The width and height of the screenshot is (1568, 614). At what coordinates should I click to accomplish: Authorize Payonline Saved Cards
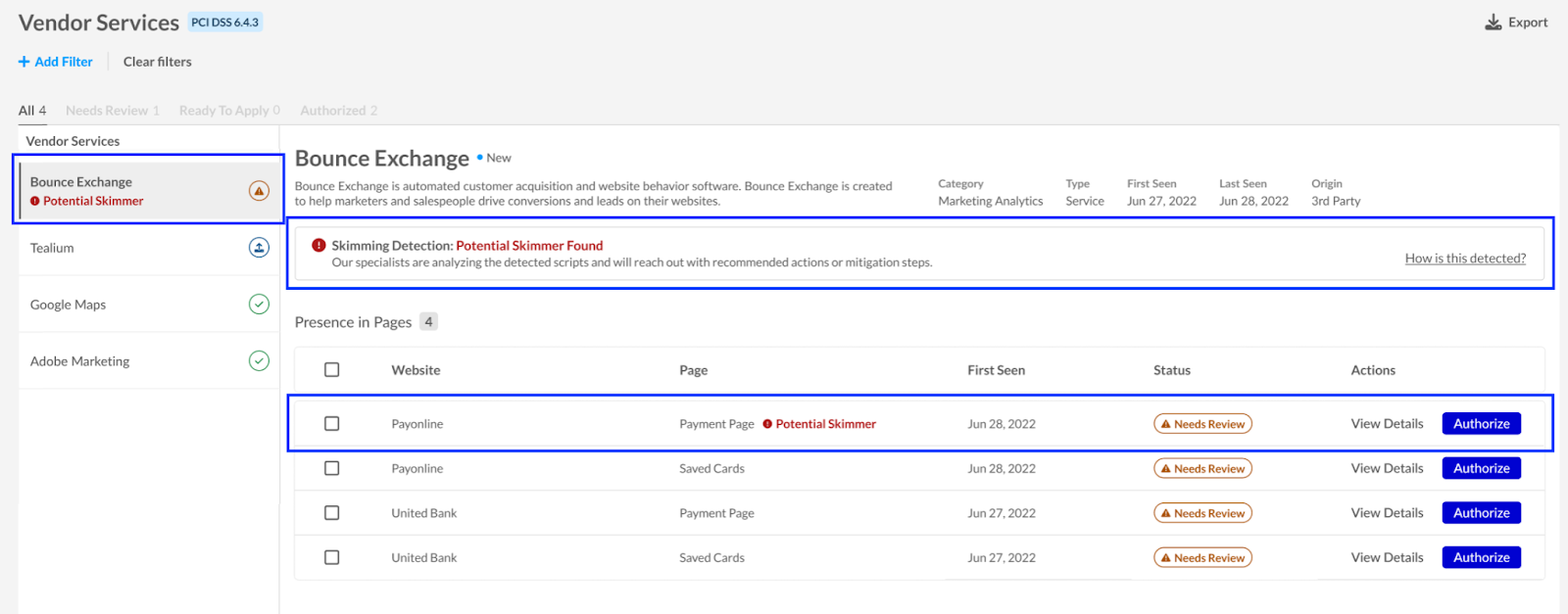point(1481,468)
